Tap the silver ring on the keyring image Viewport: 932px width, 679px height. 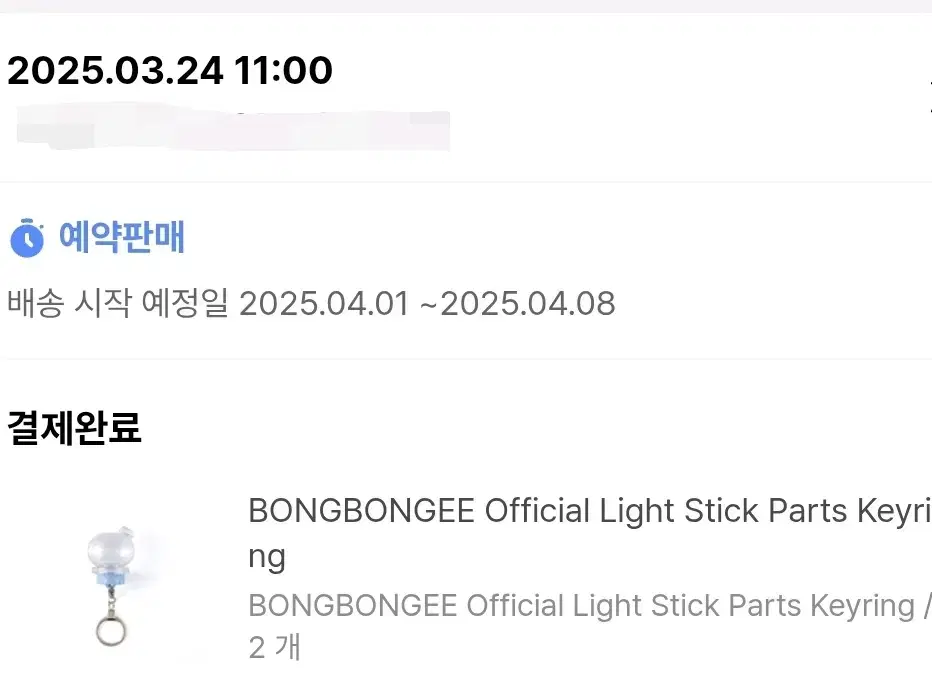click(x=111, y=631)
